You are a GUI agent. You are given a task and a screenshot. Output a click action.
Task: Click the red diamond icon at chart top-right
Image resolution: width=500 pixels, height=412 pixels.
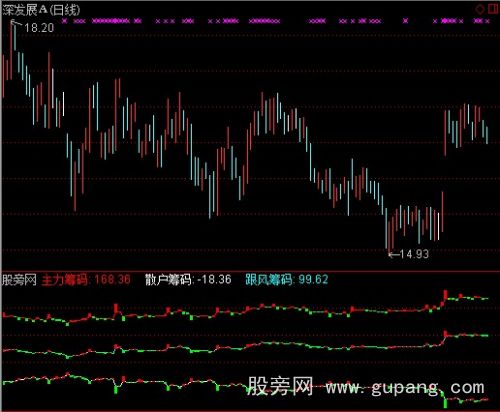point(480,9)
